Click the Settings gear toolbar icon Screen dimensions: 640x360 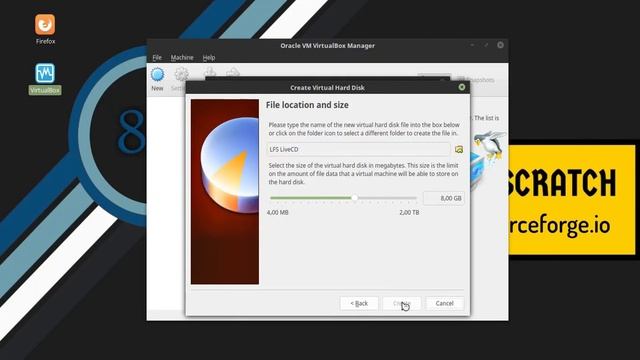pos(182,75)
